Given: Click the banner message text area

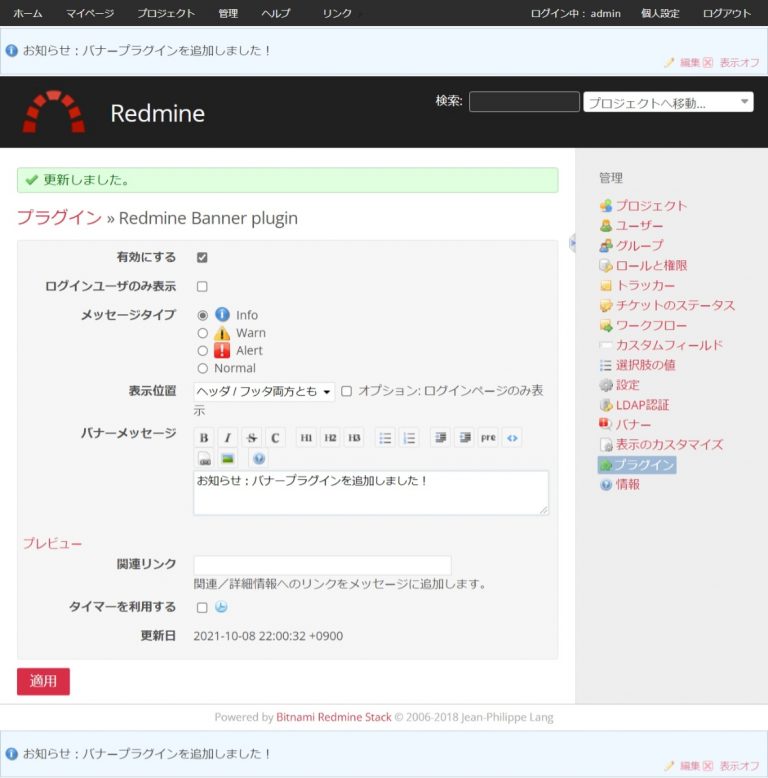Looking at the screenshot, I should pos(371,493).
